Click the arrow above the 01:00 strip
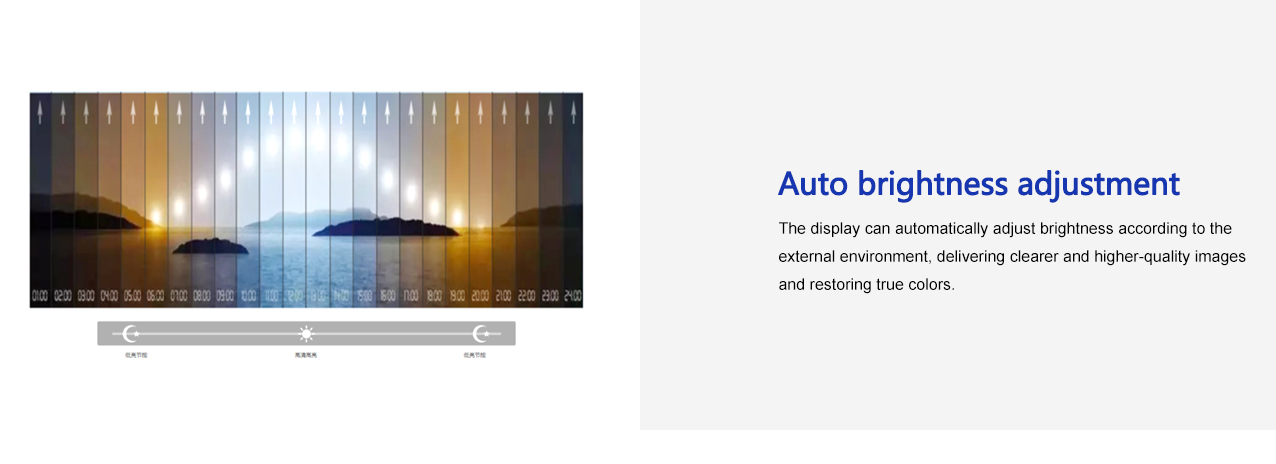 pyautogui.click(x=40, y=110)
